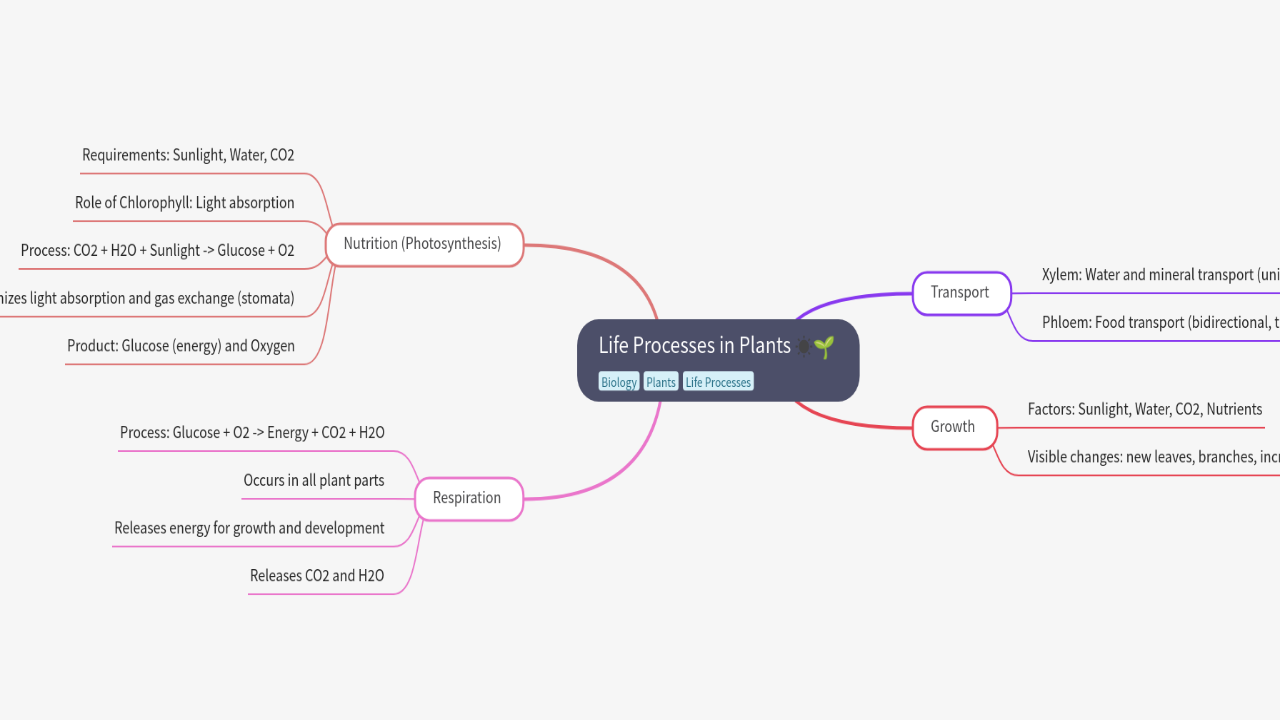Click the 'light absorption and gas exchange (stomata)' text
Image resolution: width=1280 pixels, height=720 pixels.
pos(147,298)
